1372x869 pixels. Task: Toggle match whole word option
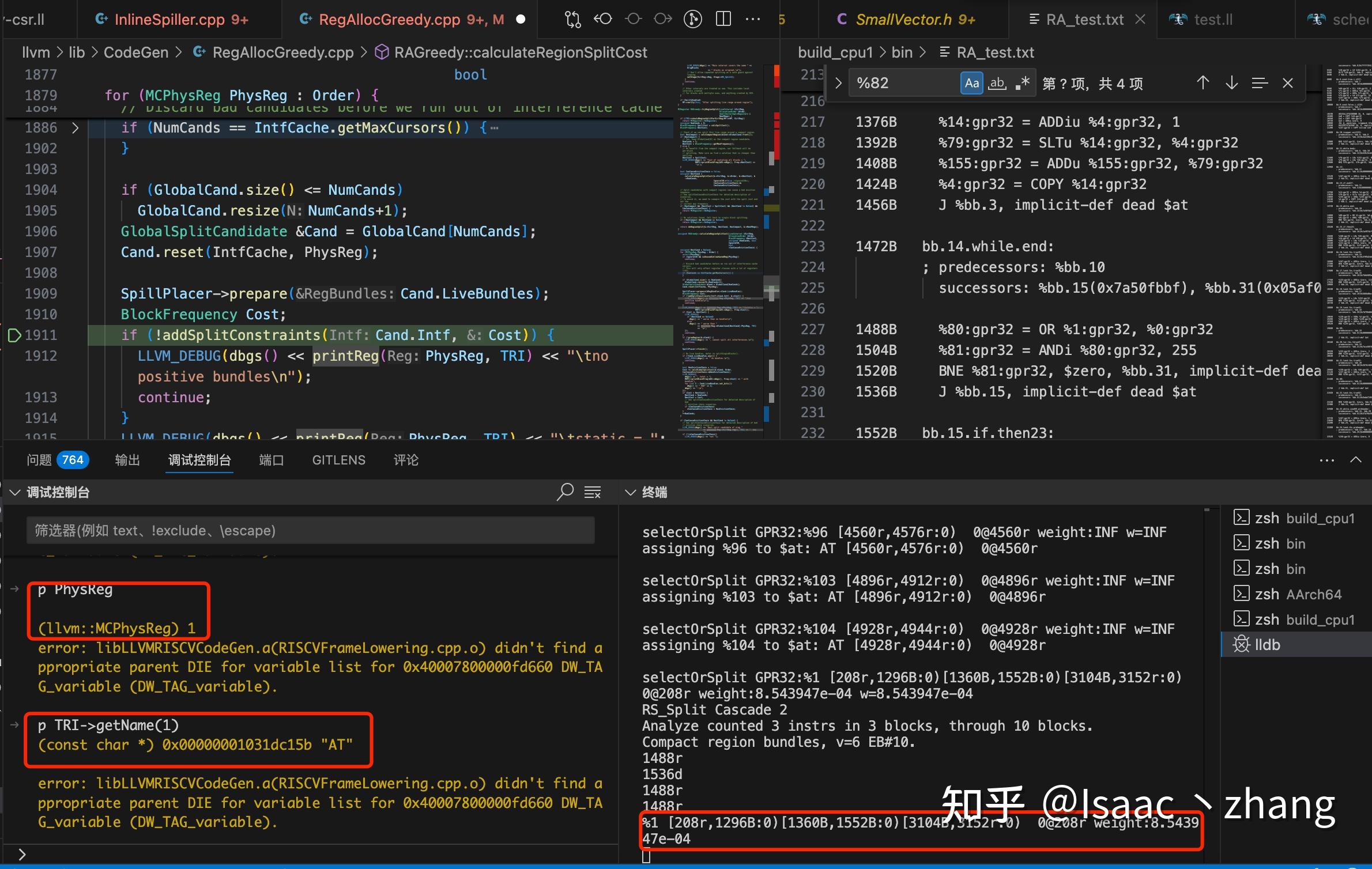997,83
